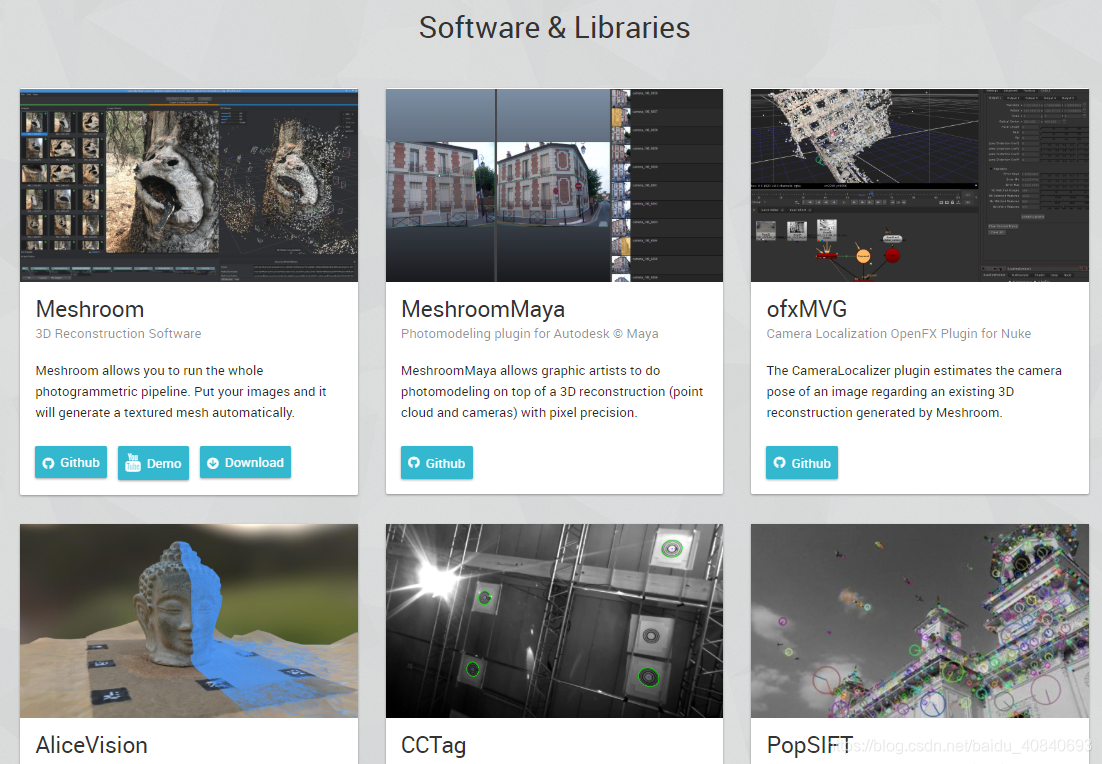Open the ofxMVG Github button
This screenshot has height=764, width=1102.
(802, 463)
